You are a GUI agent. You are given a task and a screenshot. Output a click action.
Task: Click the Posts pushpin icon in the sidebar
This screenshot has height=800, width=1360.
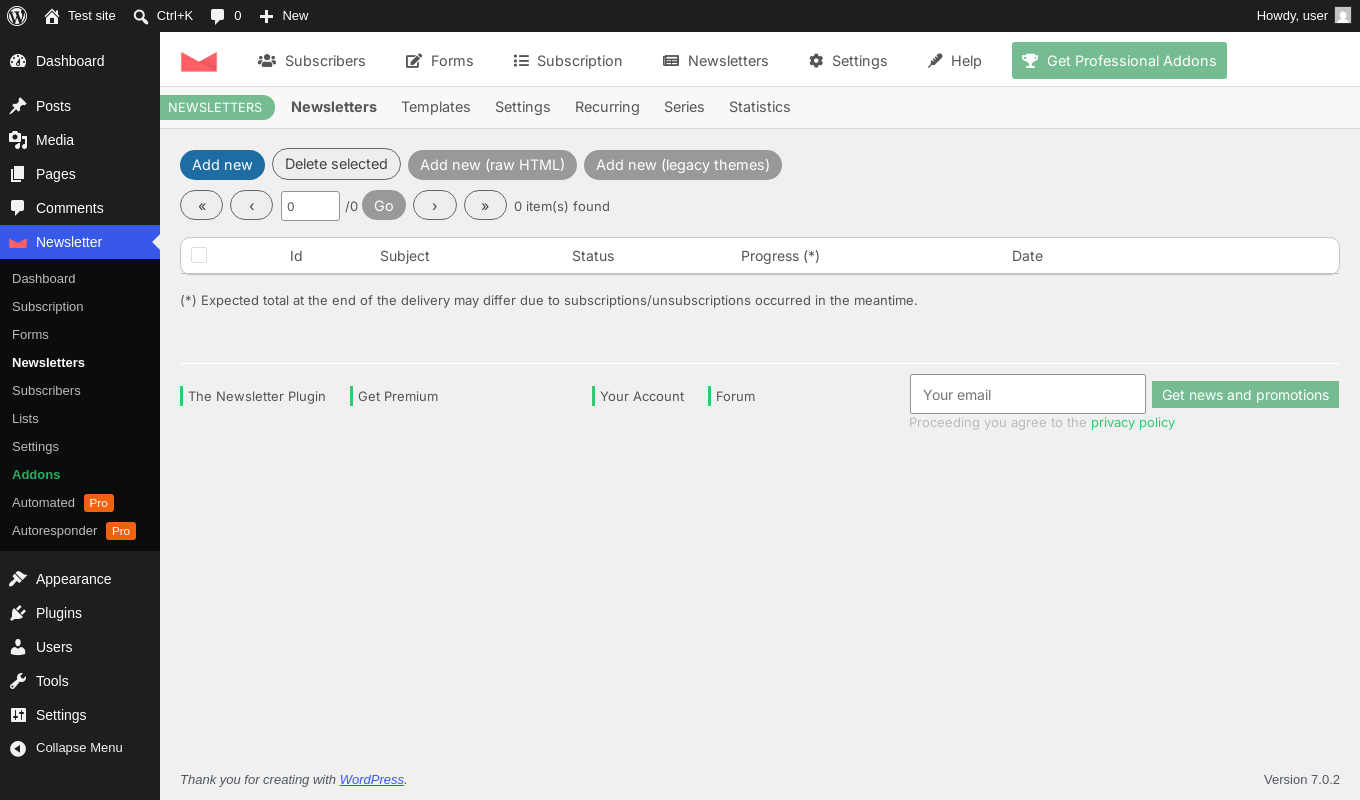click(18, 106)
